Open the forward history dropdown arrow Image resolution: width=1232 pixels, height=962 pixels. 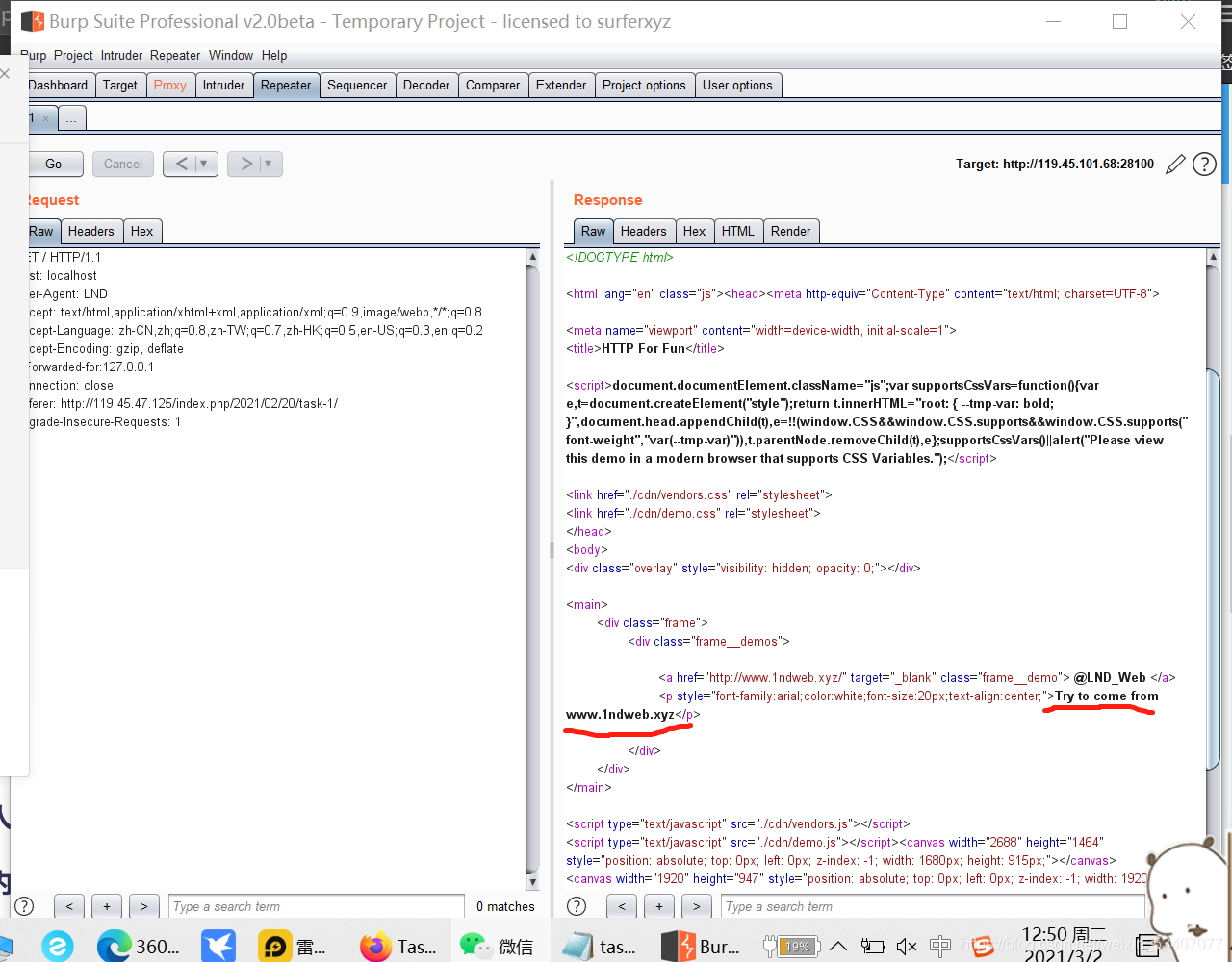pos(269,164)
